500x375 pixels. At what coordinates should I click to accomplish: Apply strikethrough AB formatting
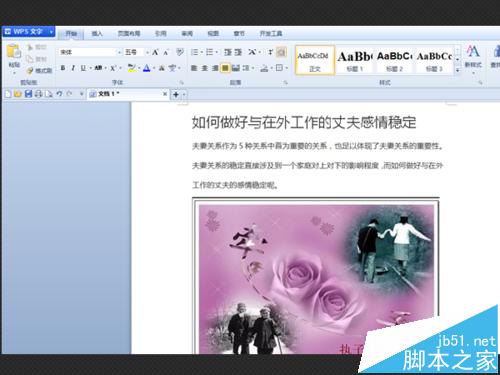click(98, 68)
